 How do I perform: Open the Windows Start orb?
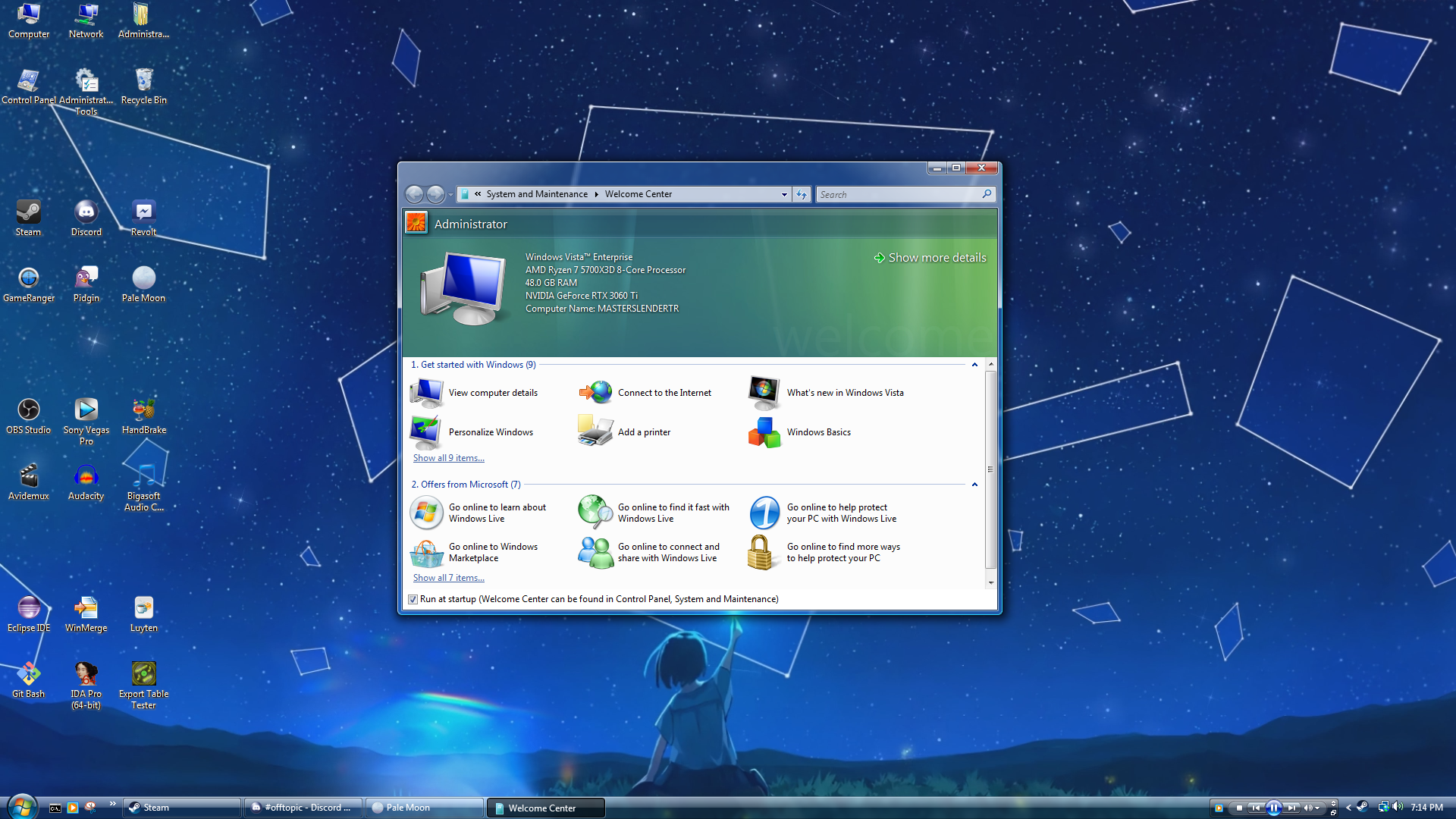pyautogui.click(x=21, y=805)
